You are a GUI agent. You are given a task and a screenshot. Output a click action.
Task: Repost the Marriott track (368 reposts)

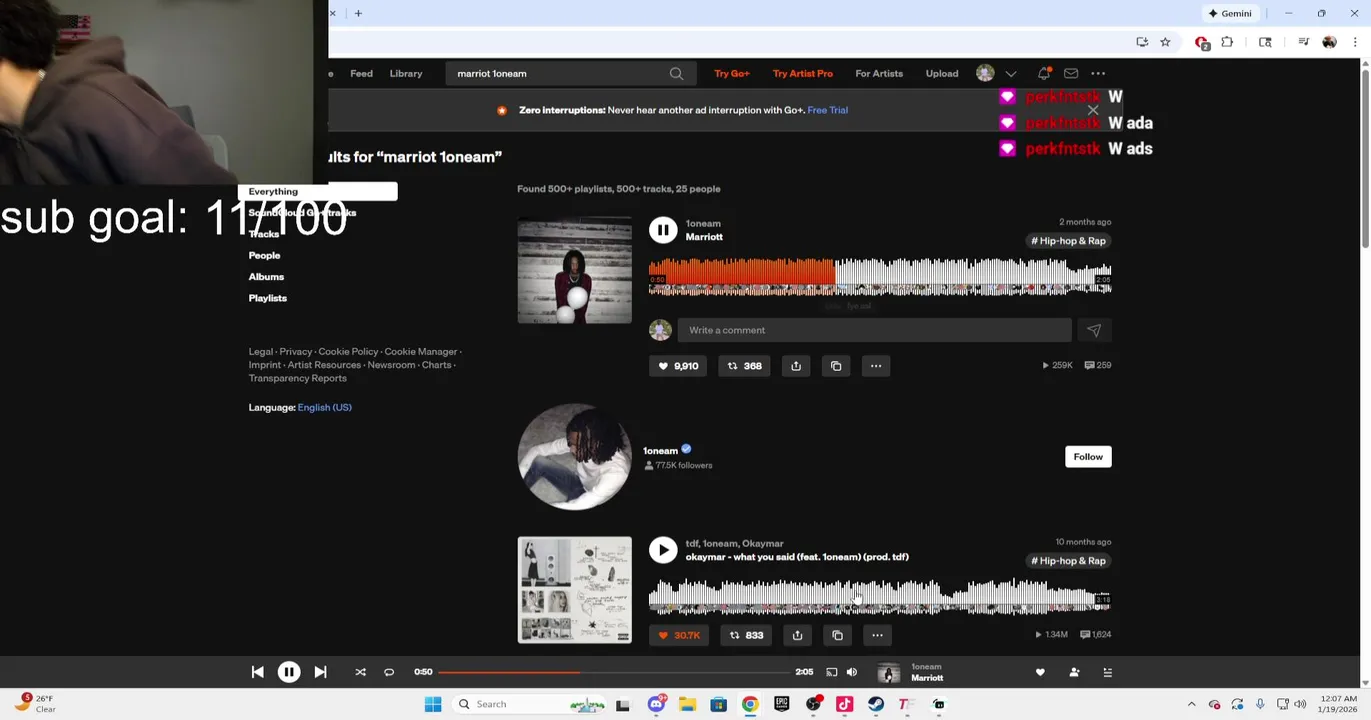tap(744, 366)
